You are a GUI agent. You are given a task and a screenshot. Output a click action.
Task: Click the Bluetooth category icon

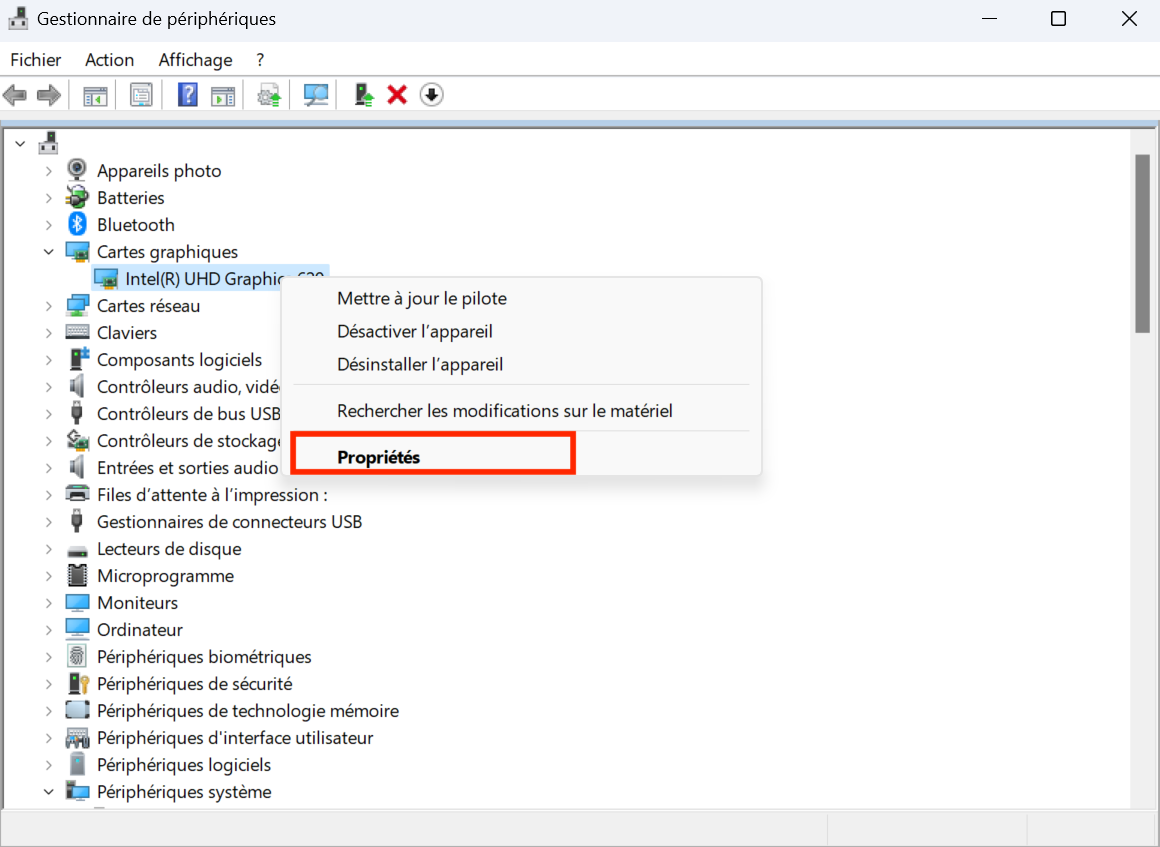pos(77,225)
